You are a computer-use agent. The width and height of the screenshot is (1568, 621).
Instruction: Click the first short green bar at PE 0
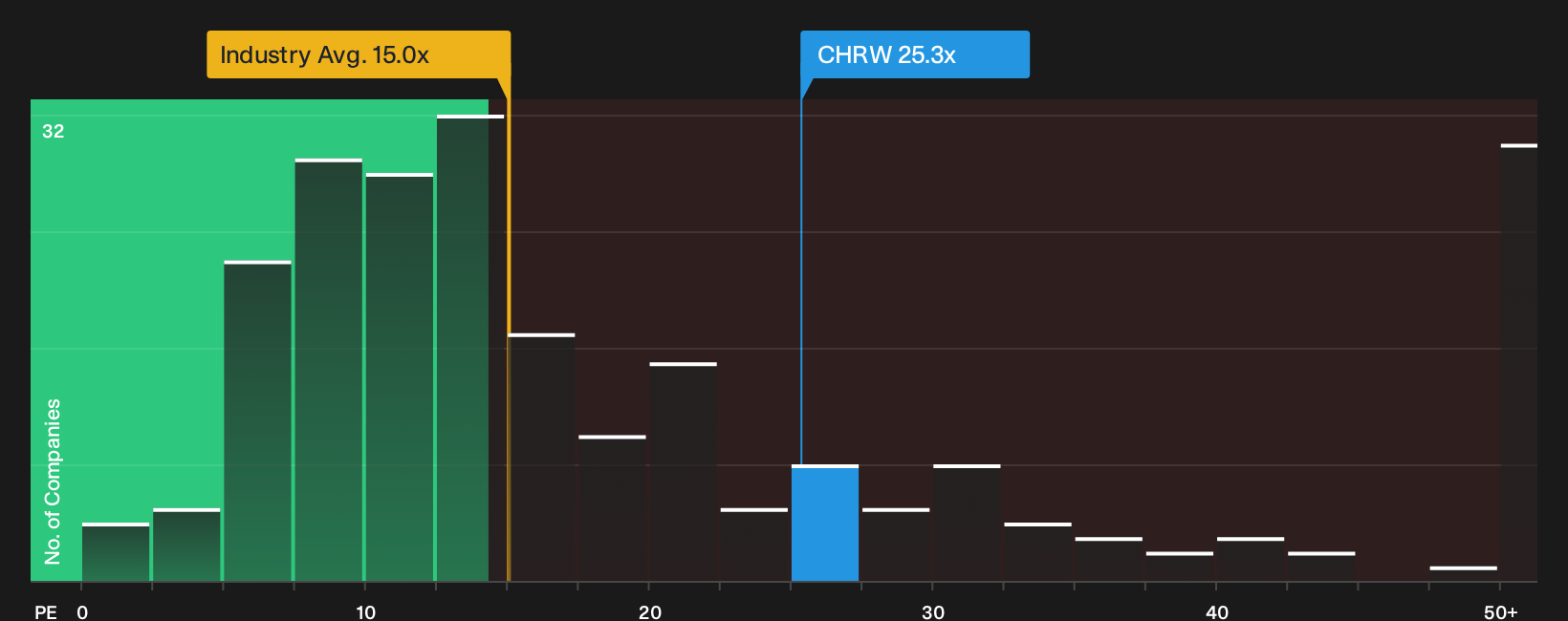116,553
